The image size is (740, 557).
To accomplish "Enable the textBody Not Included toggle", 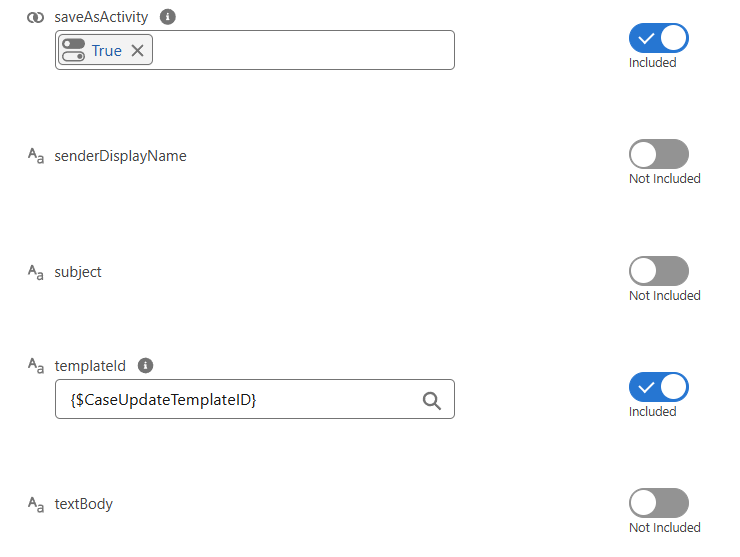I will tap(658, 503).
